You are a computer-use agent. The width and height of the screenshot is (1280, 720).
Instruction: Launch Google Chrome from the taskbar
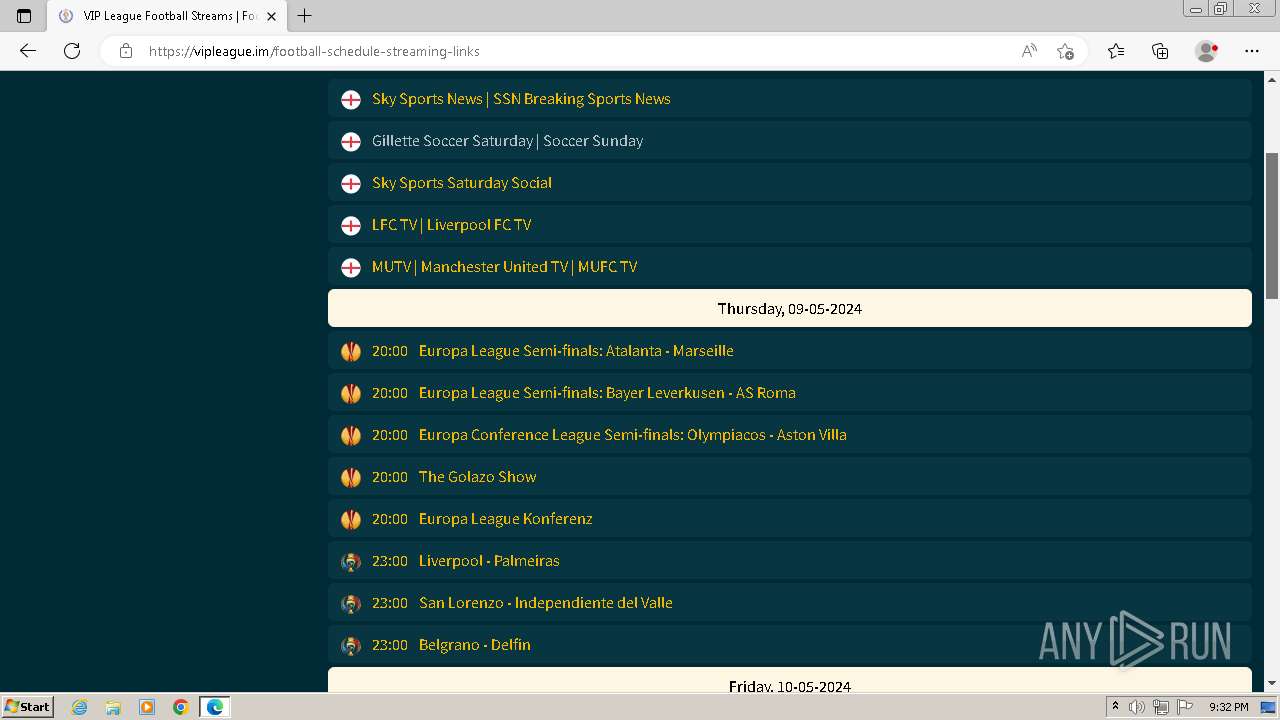tap(181, 707)
